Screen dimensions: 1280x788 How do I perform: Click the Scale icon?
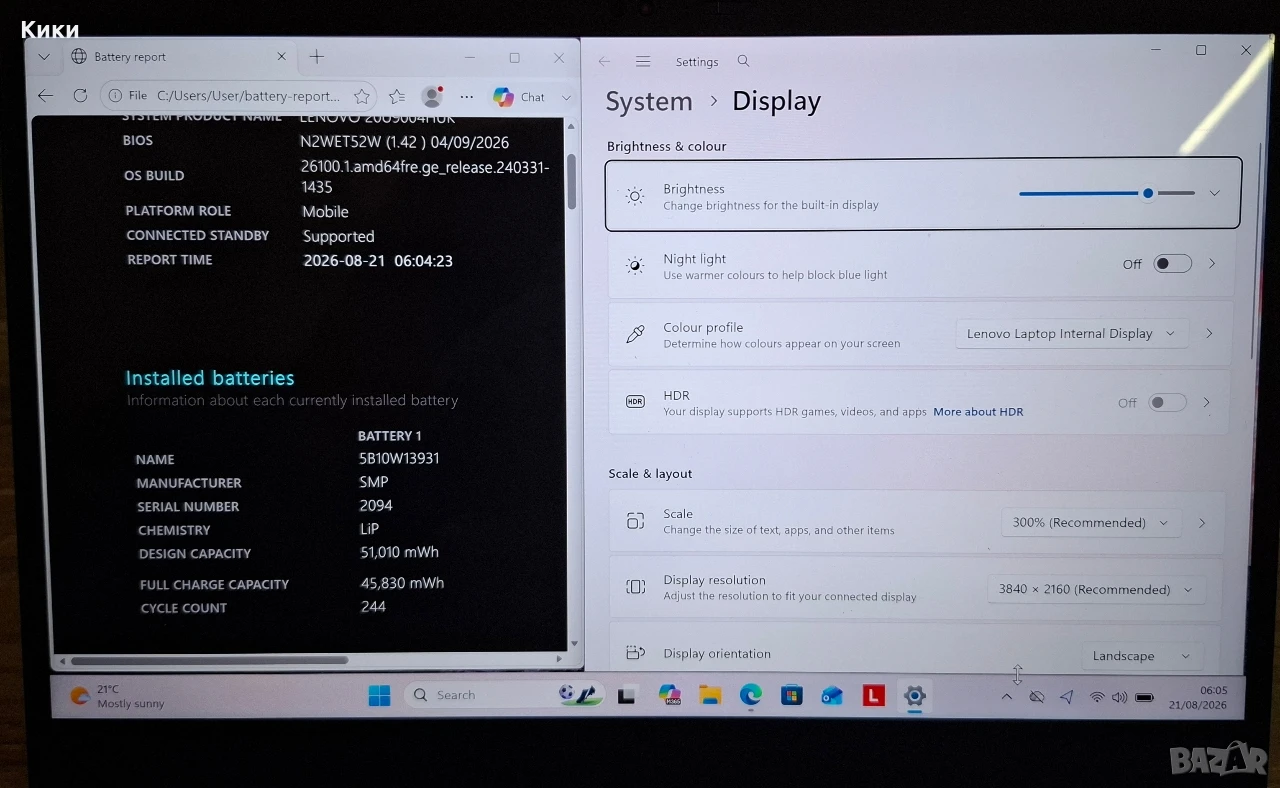tap(635, 521)
